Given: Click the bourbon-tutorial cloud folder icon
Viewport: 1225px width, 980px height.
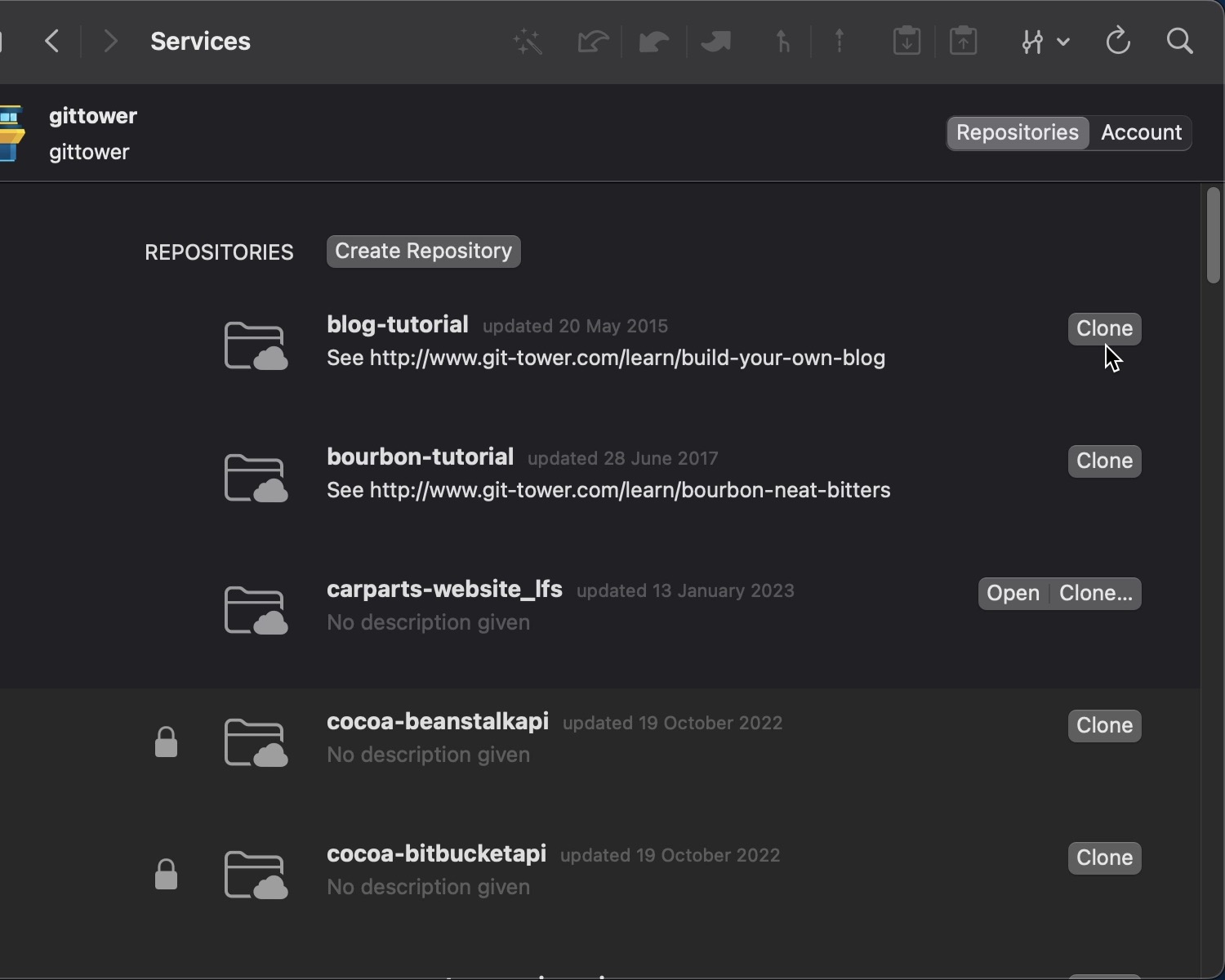Looking at the screenshot, I should click(x=256, y=478).
